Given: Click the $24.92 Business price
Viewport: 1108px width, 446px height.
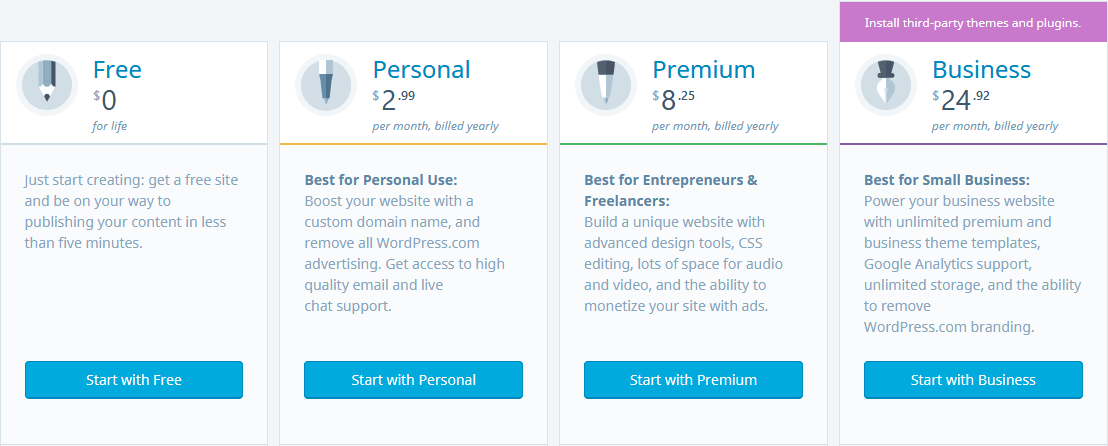Looking at the screenshot, I should tap(960, 101).
